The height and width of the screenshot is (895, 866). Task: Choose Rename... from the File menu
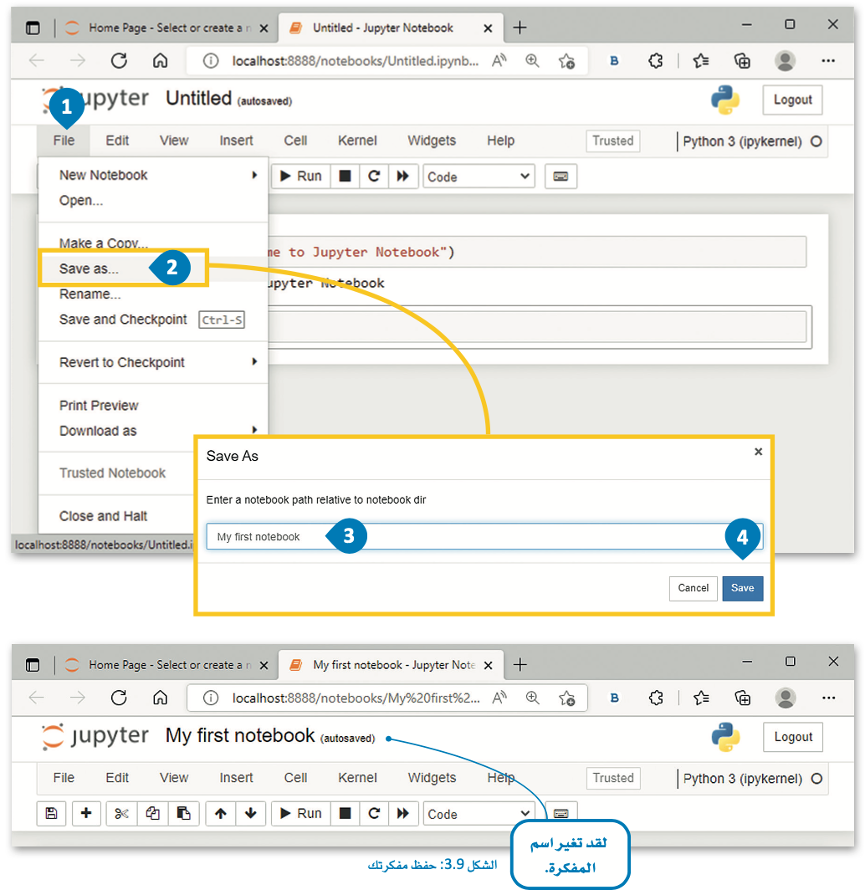90,294
